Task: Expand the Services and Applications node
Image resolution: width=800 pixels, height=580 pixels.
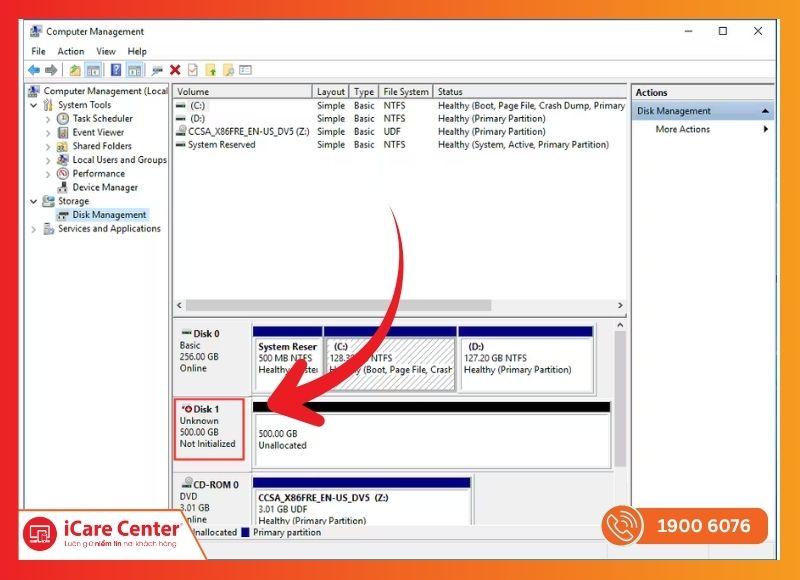Action: pyautogui.click(x=35, y=229)
